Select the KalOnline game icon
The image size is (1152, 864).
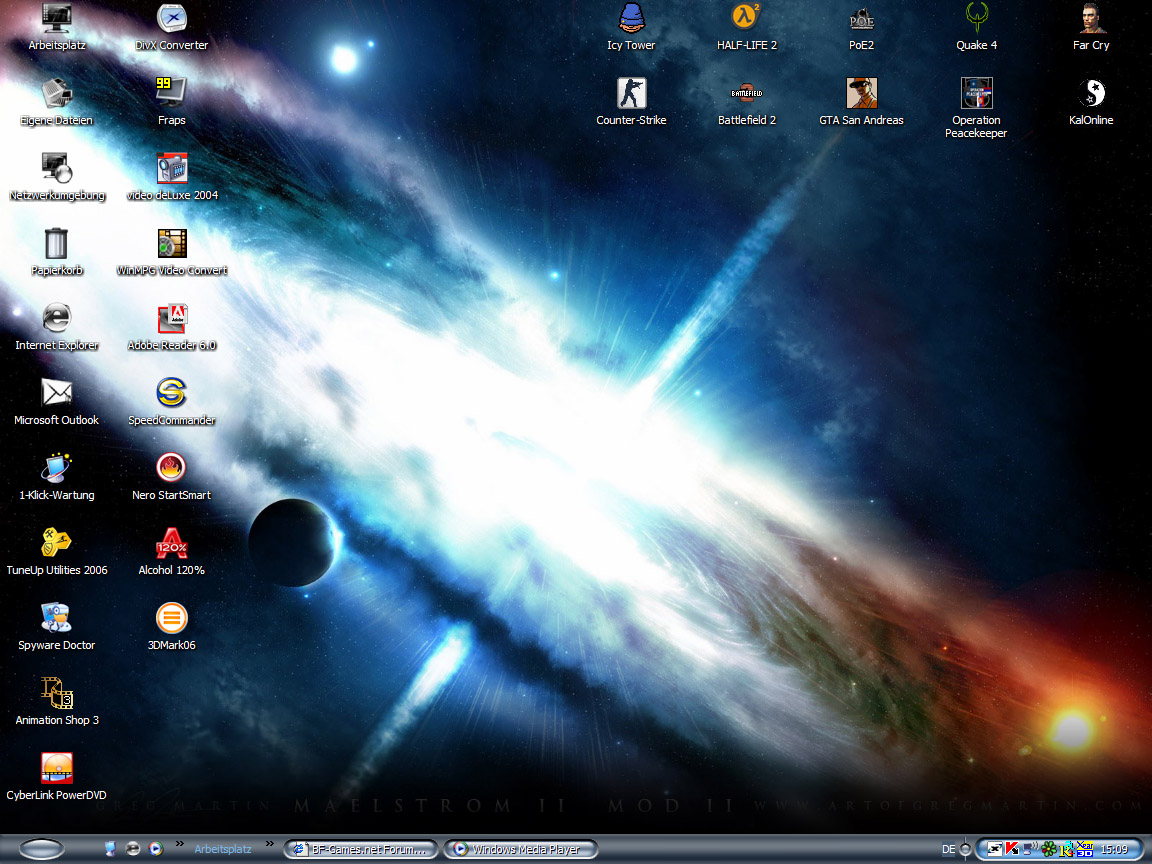click(x=1091, y=101)
